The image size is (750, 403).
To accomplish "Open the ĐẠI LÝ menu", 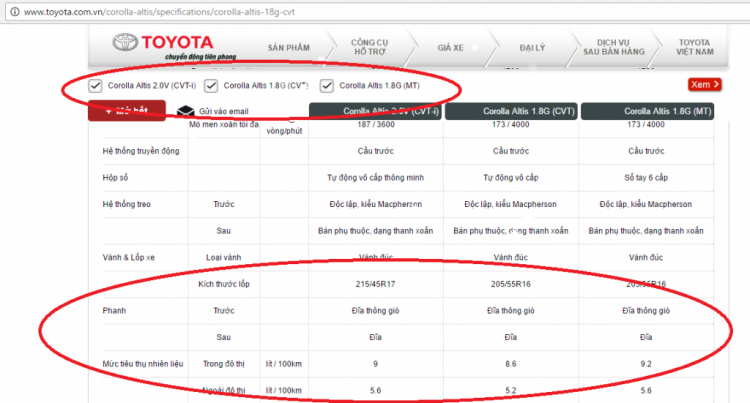I will tap(532, 47).
